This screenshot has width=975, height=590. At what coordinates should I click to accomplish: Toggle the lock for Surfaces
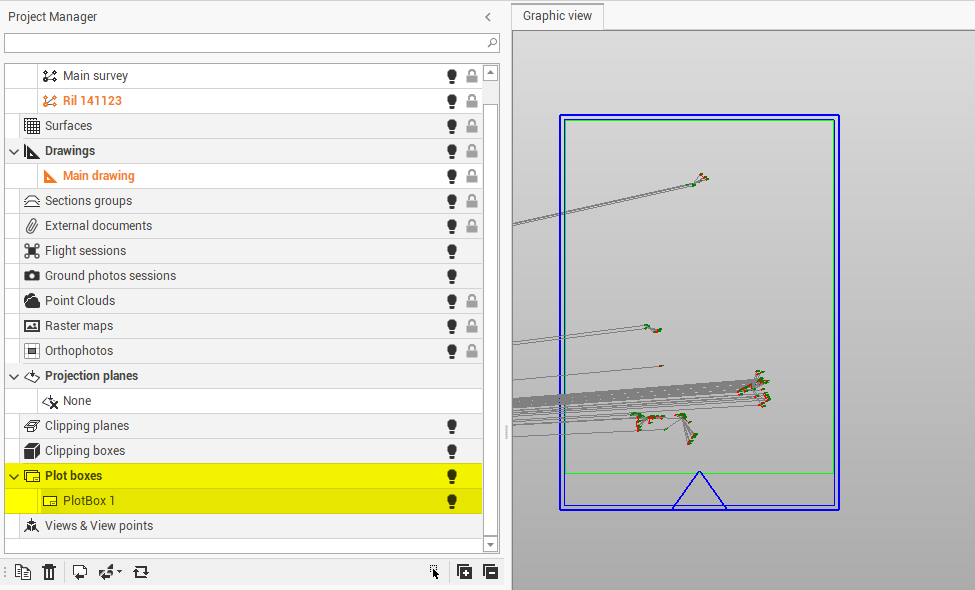point(471,126)
